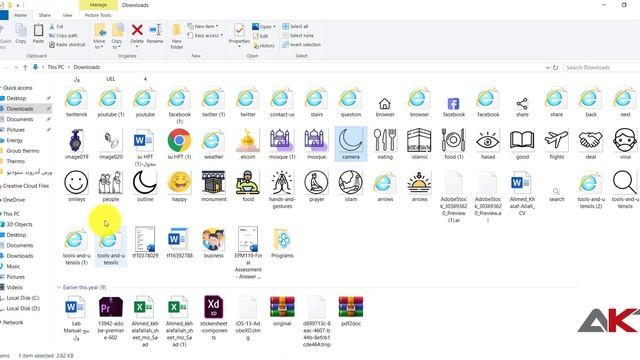
Task: Open the Easy access dropdown
Action: pyautogui.click(x=205, y=36)
